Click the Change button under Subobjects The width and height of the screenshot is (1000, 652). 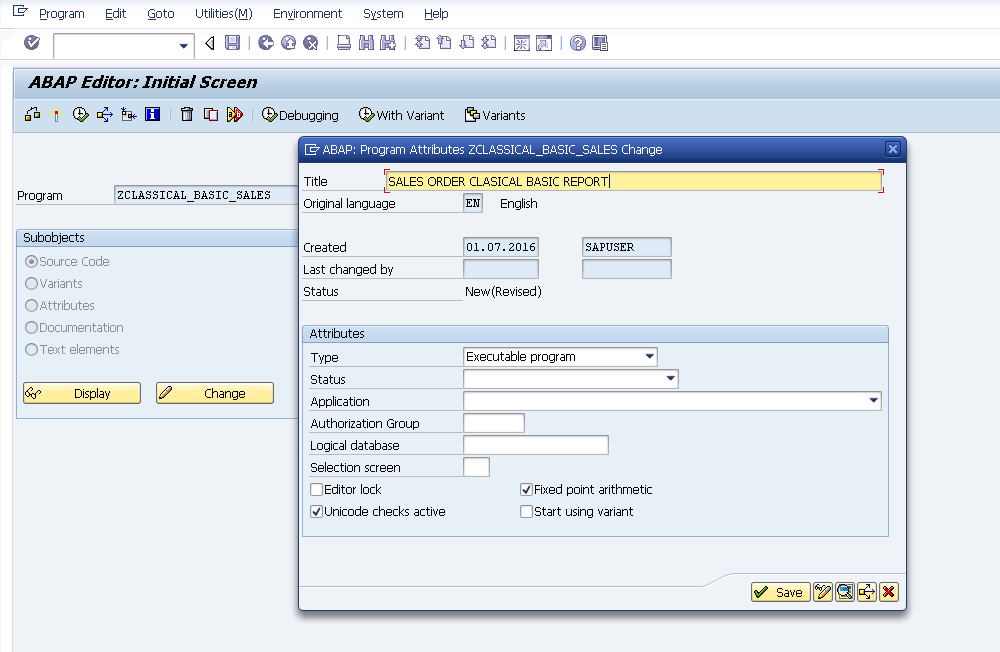(214, 392)
